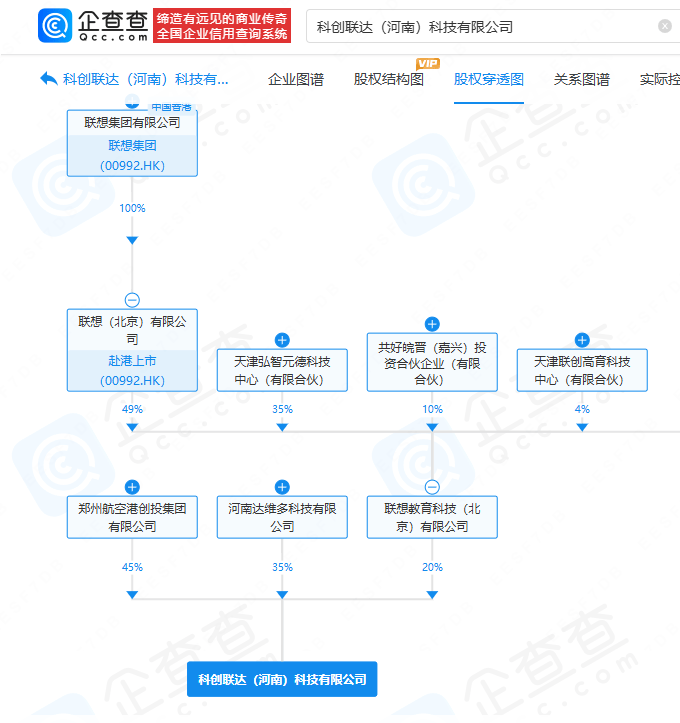Open the 郑州航空港创投集团有限公司 node
This screenshot has width=680, height=723.
[x=132, y=517]
